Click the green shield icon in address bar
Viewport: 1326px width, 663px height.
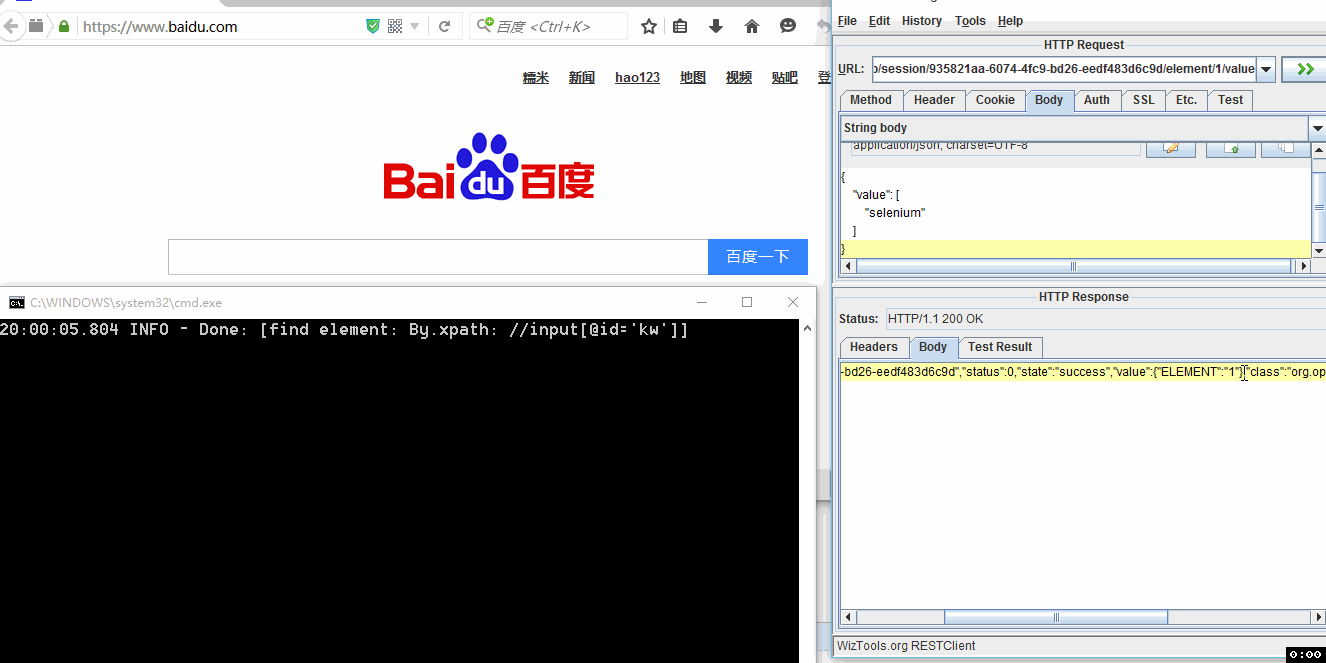(373, 26)
